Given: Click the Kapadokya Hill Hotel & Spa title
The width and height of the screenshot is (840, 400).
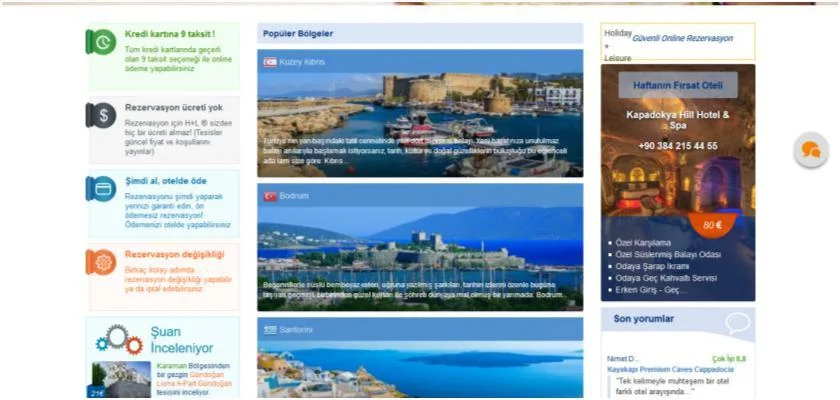Looking at the screenshot, I should [x=677, y=120].
